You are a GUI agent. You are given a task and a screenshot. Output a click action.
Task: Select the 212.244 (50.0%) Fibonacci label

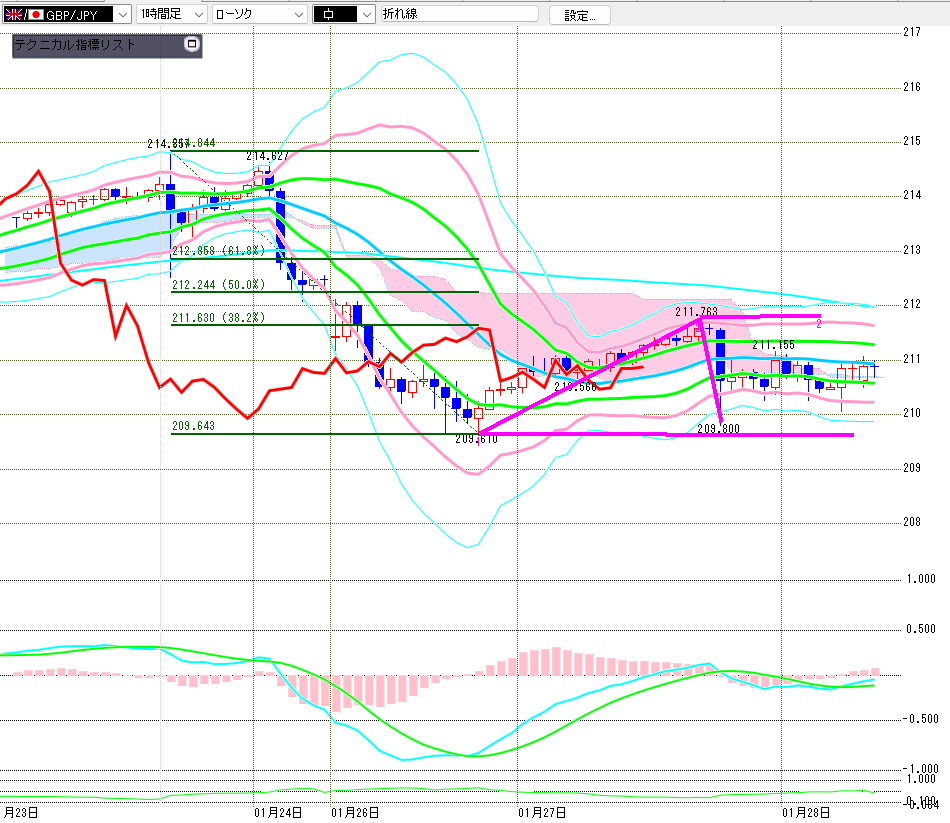218,284
